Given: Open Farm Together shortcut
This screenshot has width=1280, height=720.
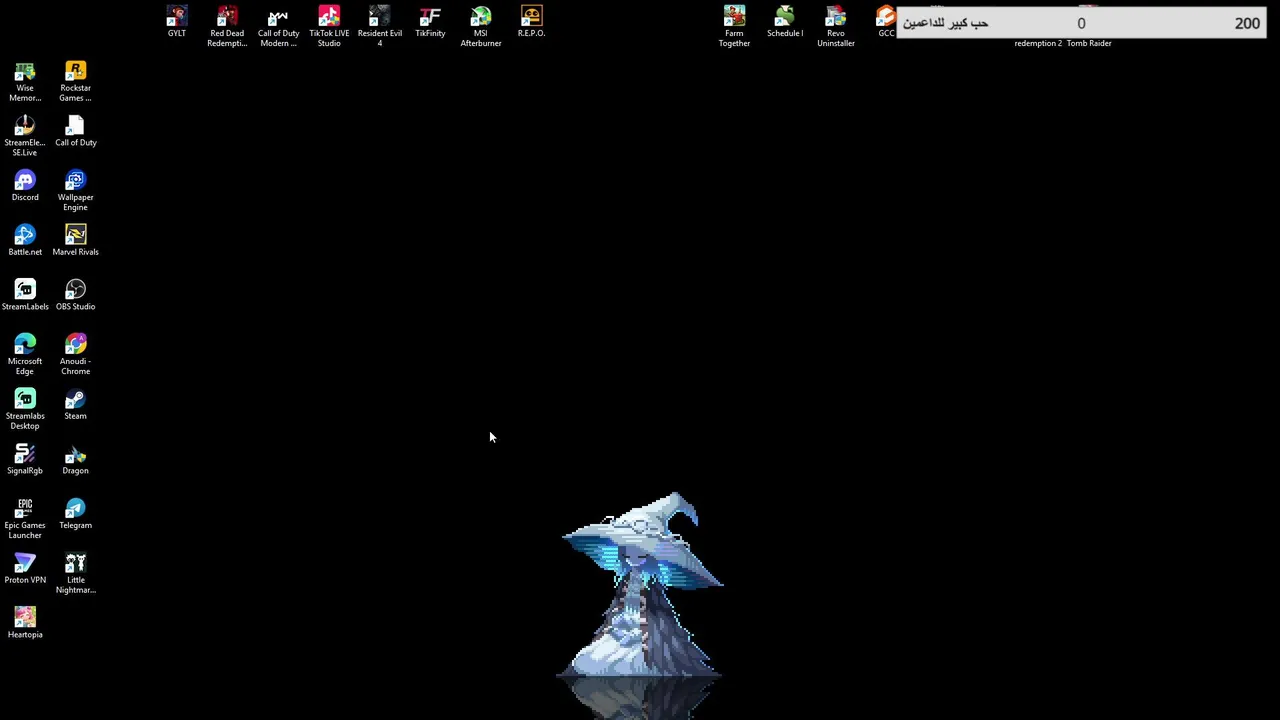Looking at the screenshot, I should 734,27.
